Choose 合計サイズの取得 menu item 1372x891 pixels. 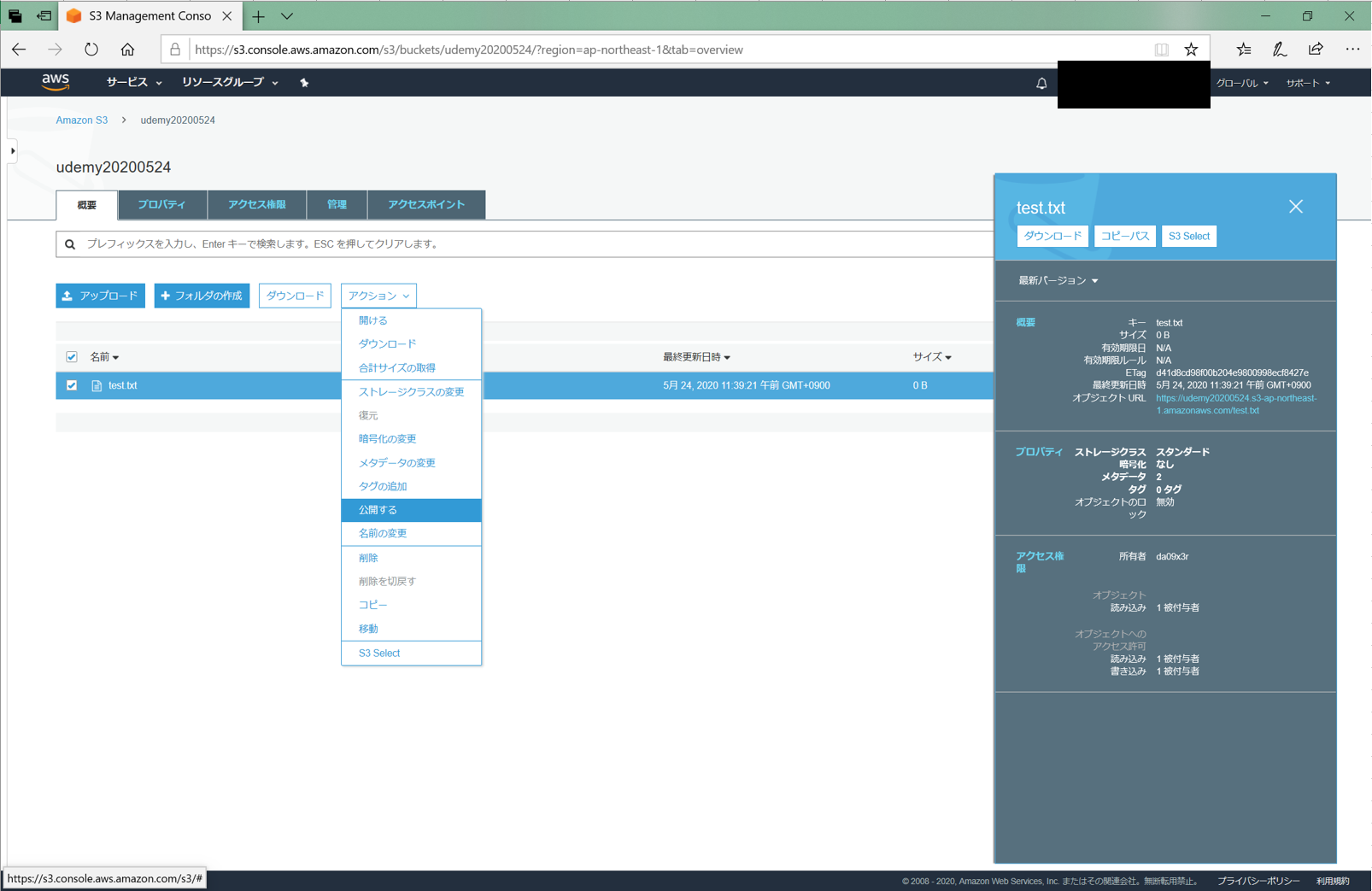point(411,367)
